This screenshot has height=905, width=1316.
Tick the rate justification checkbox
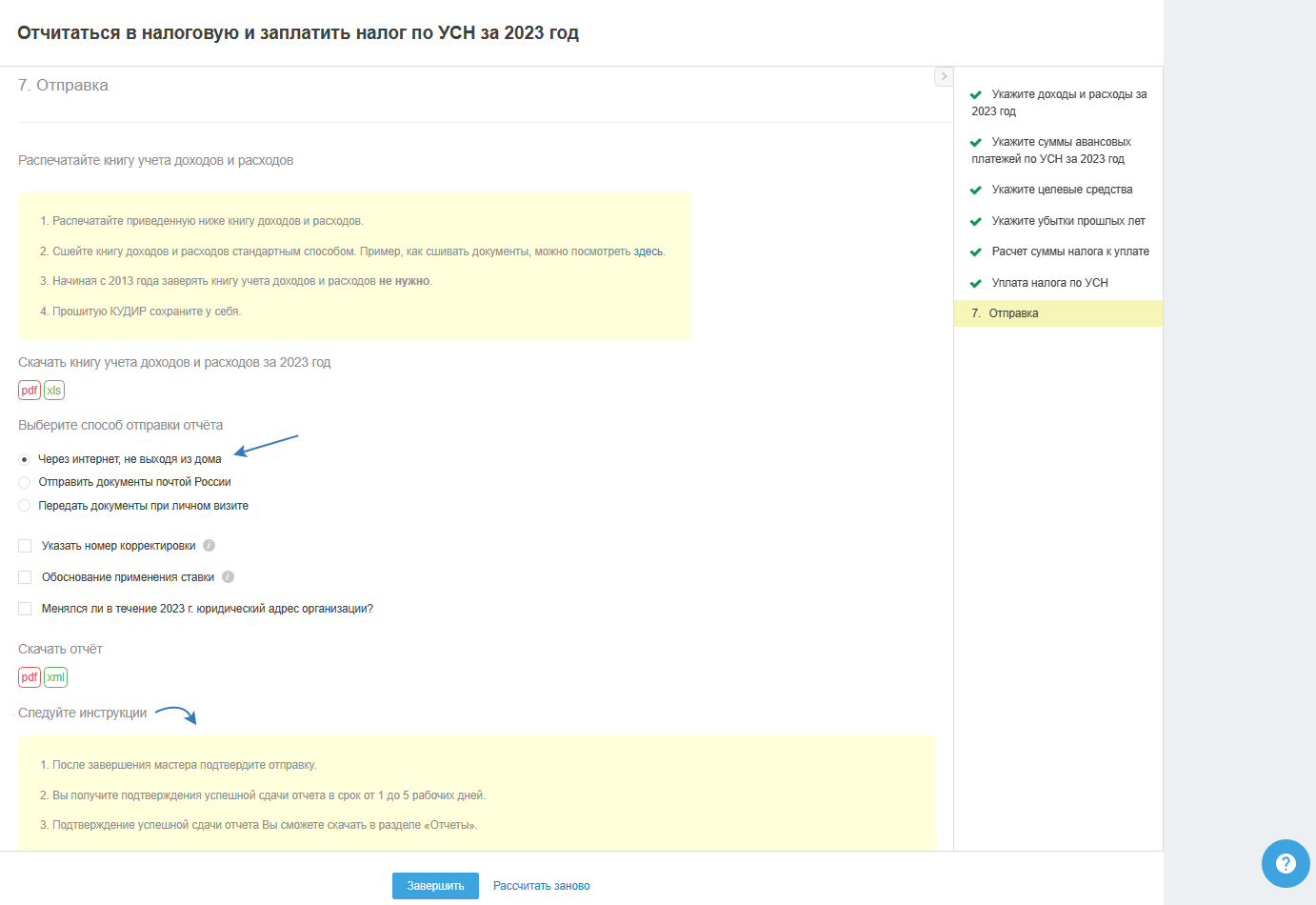25,577
